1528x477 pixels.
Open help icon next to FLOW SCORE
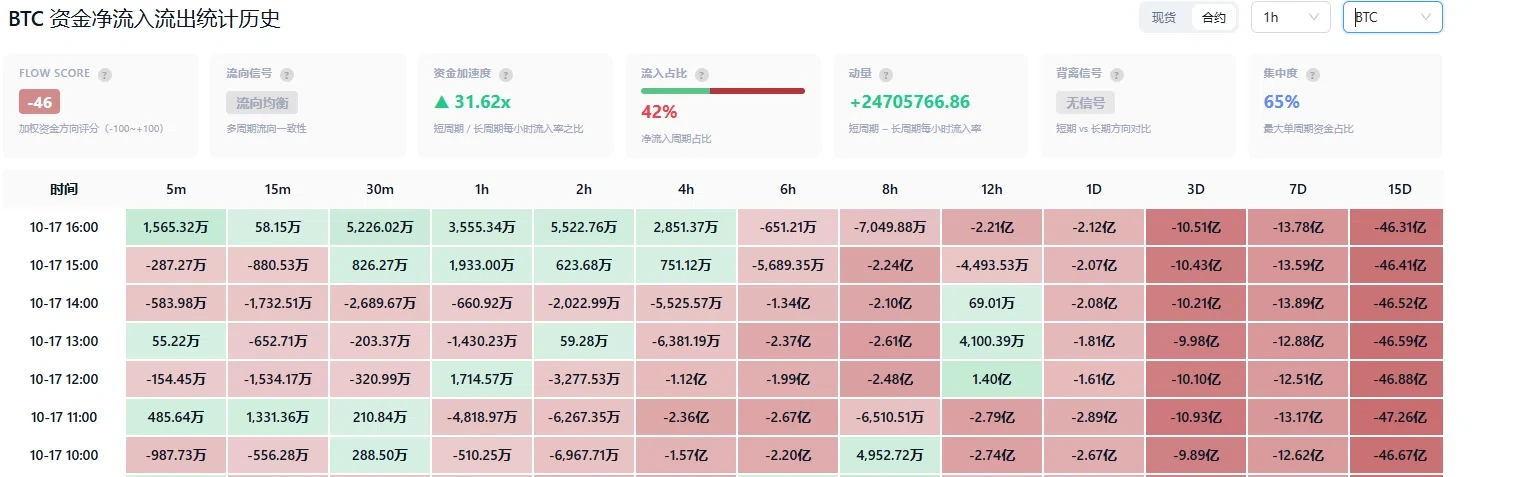coord(105,75)
